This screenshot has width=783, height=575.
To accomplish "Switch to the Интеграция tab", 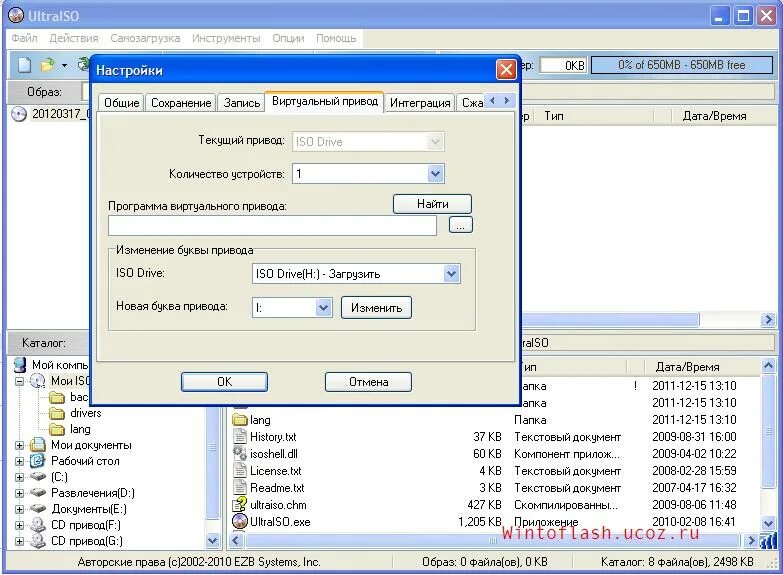I will (420, 103).
